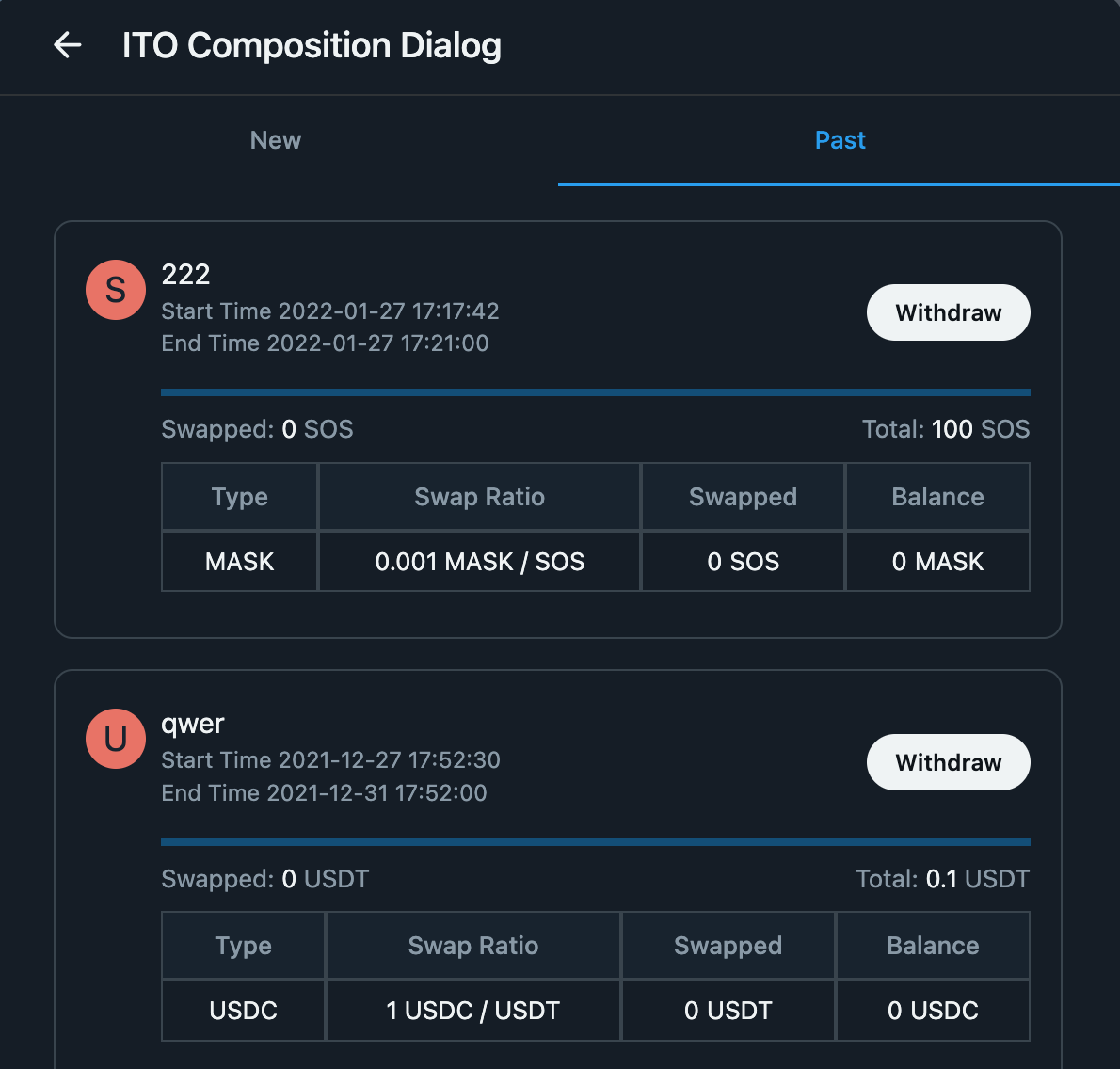1120x1069 pixels.
Task: Click the Total: 100 SOS label
Action: [x=945, y=429]
